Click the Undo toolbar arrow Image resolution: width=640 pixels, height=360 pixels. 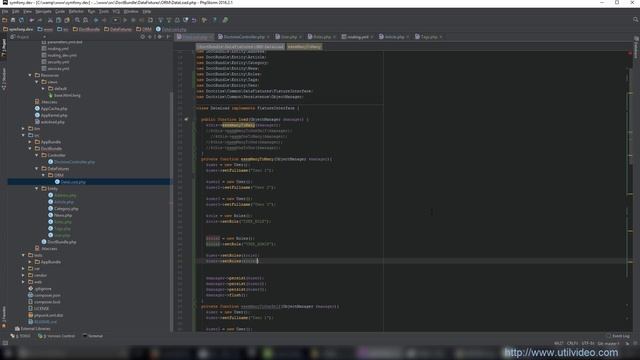31,20
